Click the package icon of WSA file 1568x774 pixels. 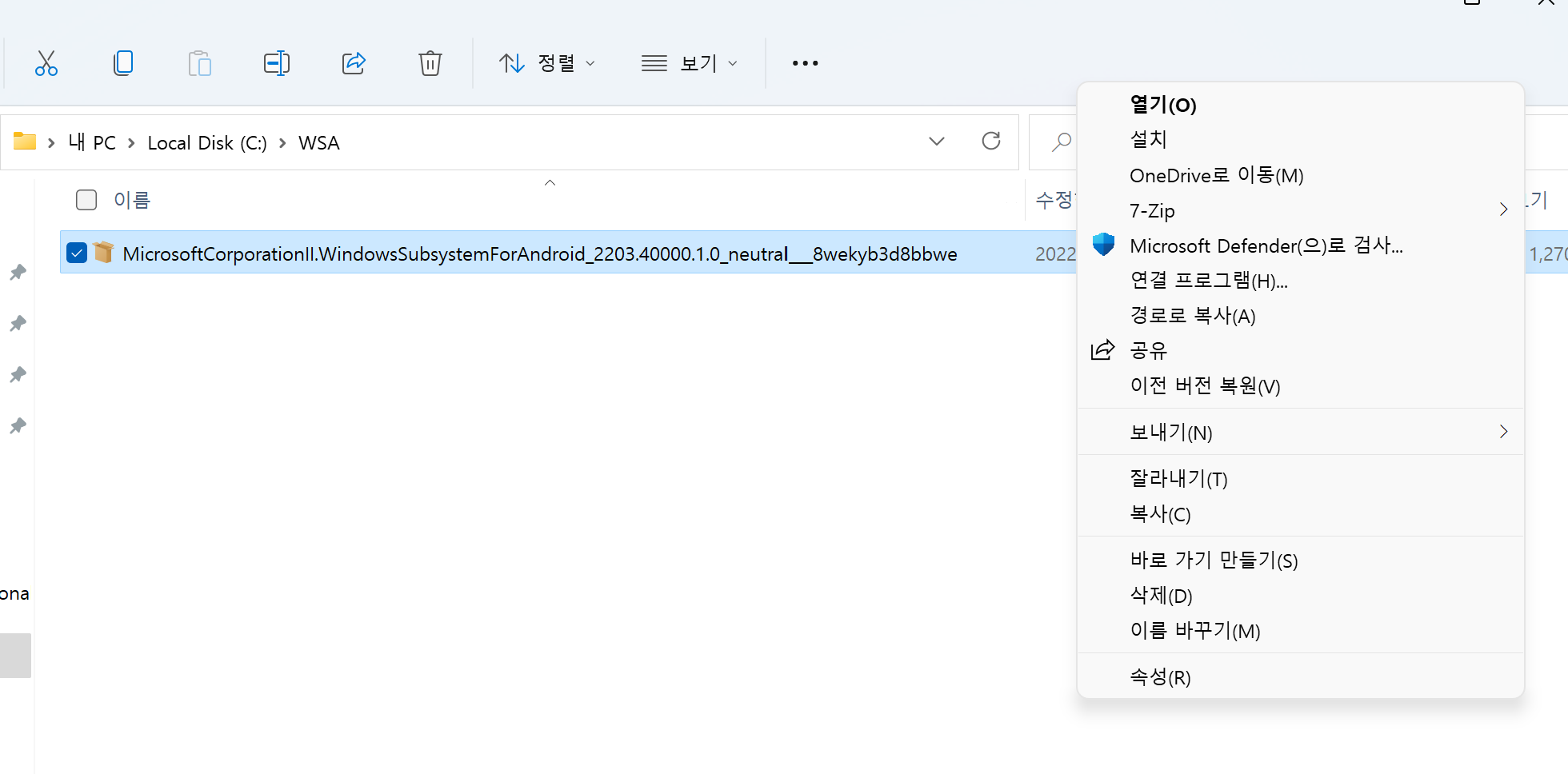(x=103, y=253)
